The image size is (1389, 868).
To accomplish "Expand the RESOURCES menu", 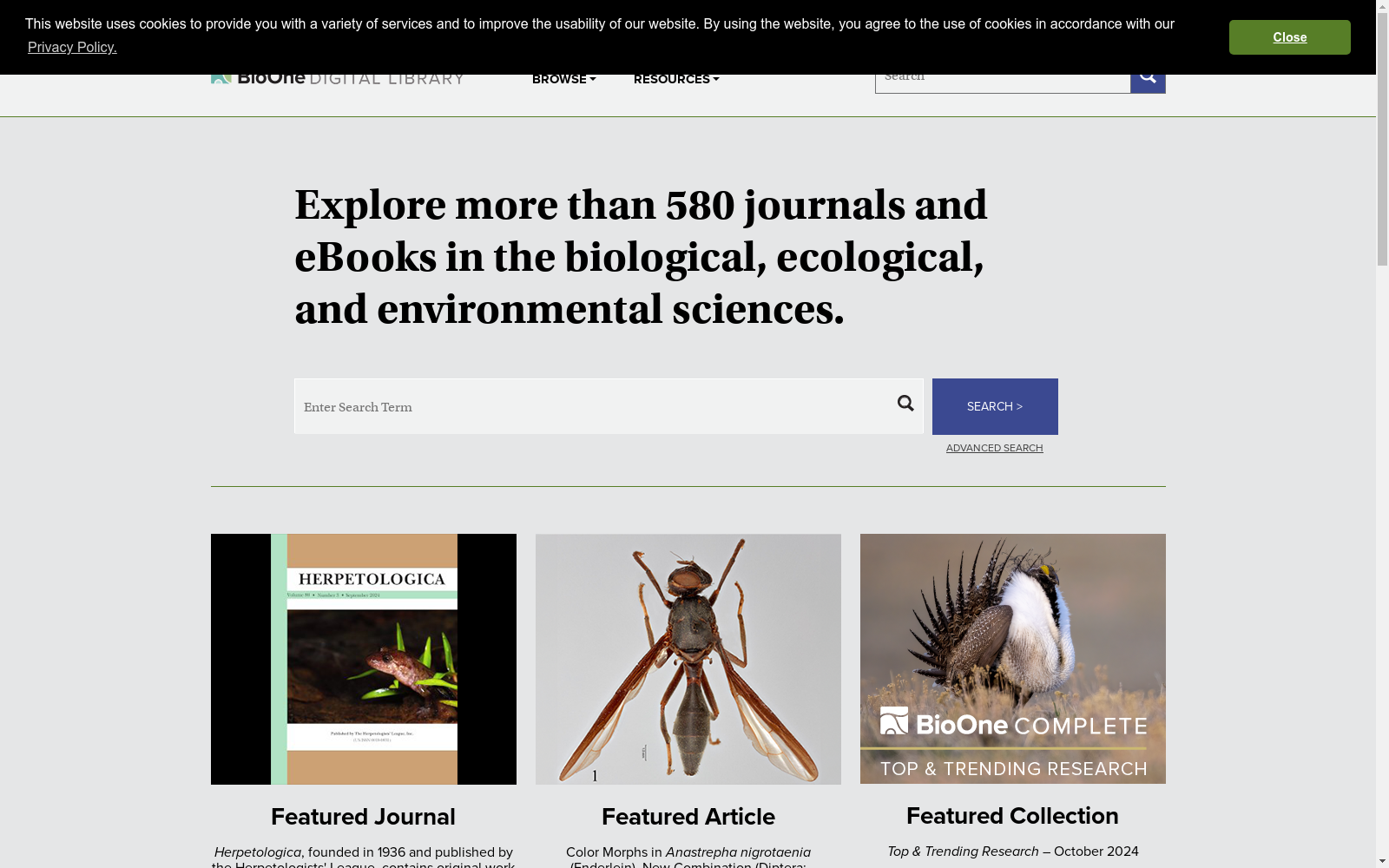I will pyautogui.click(x=676, y=79).
